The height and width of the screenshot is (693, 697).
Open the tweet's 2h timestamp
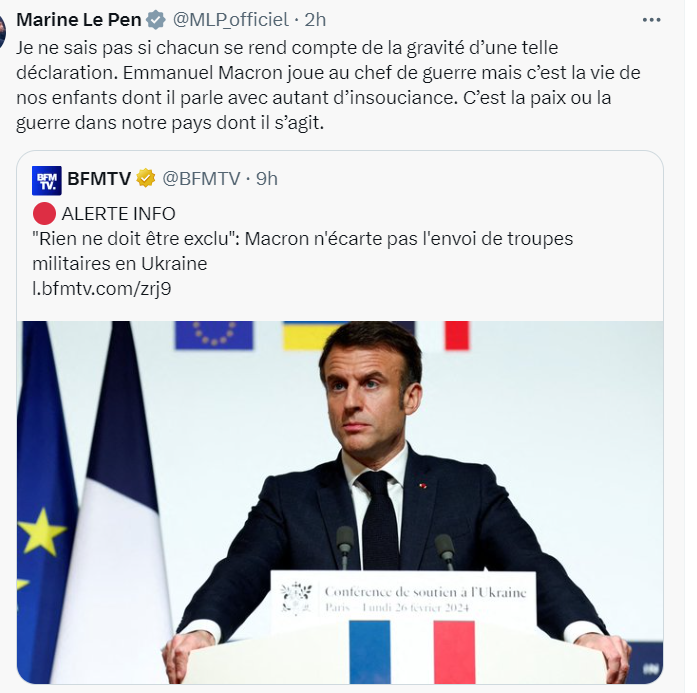click(315, 20)
